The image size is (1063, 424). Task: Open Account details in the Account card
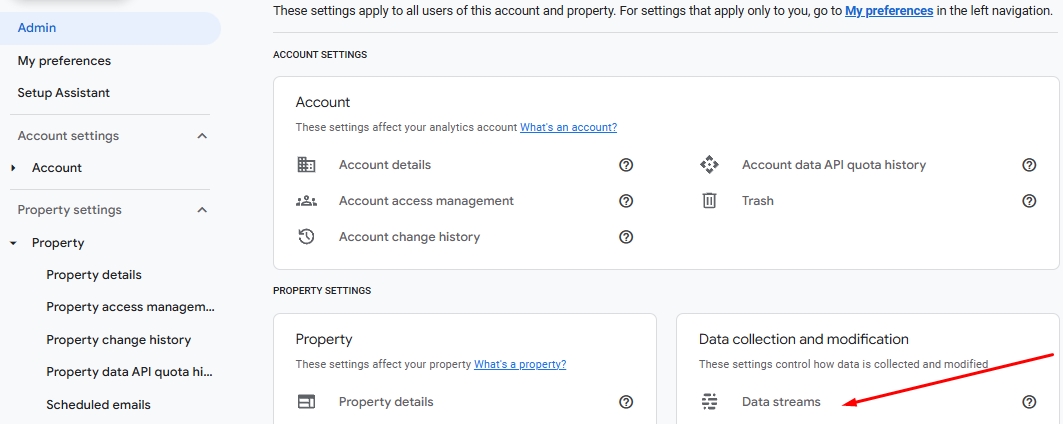(385, 165)
